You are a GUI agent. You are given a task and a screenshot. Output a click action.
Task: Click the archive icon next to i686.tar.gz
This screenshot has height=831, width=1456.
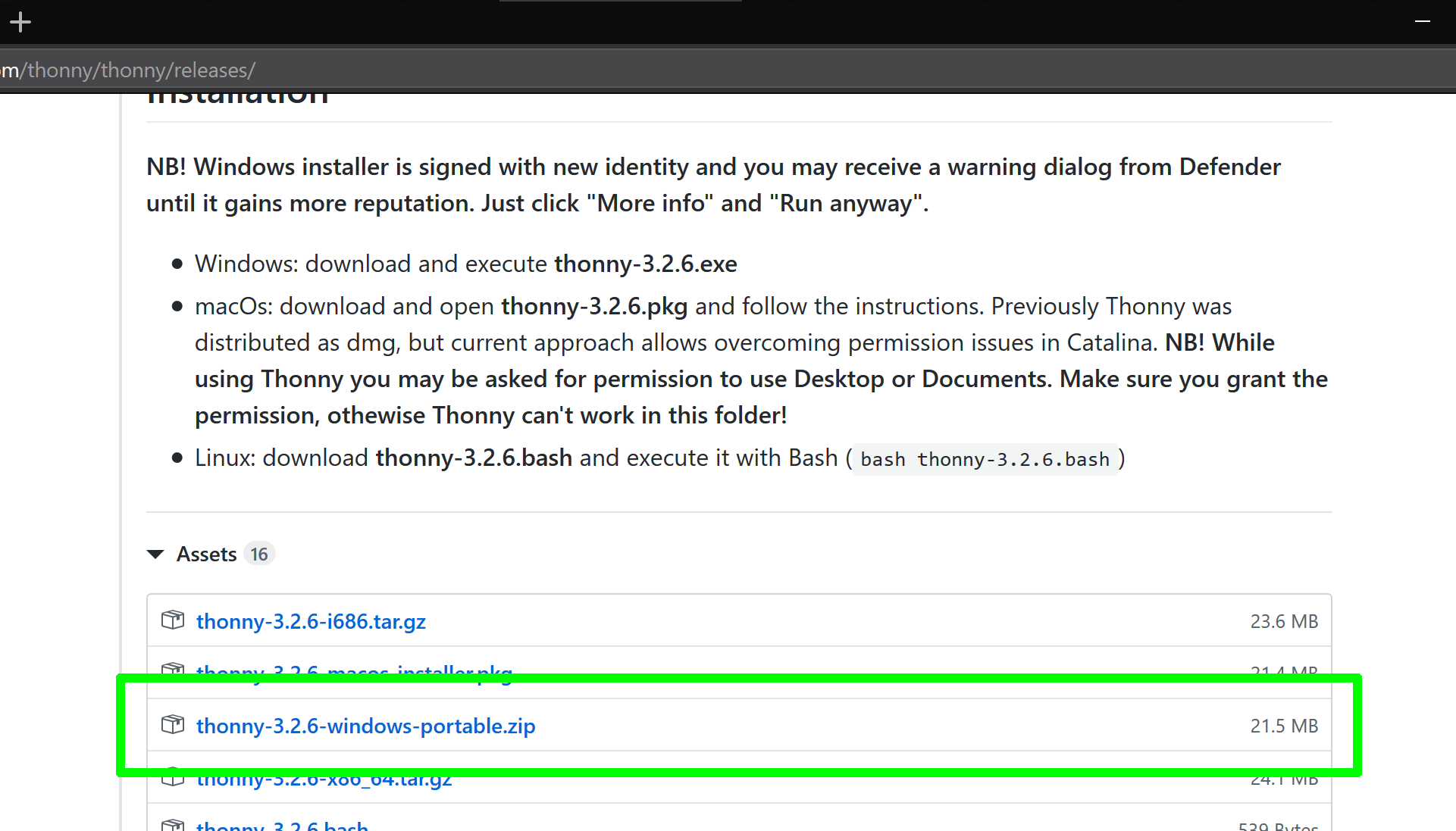pos(174,620)
